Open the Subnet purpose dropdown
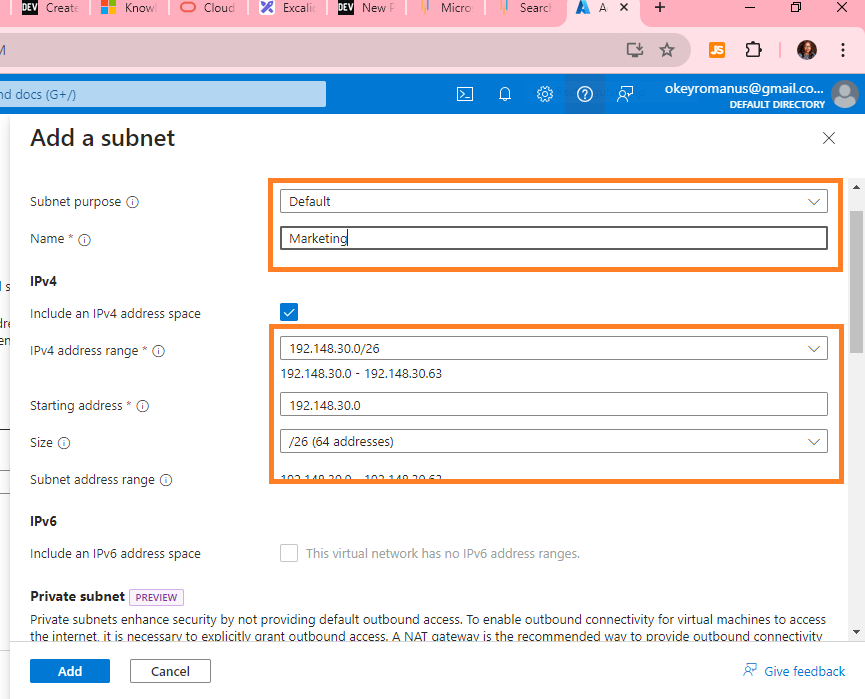 click(x=554, y=201)
